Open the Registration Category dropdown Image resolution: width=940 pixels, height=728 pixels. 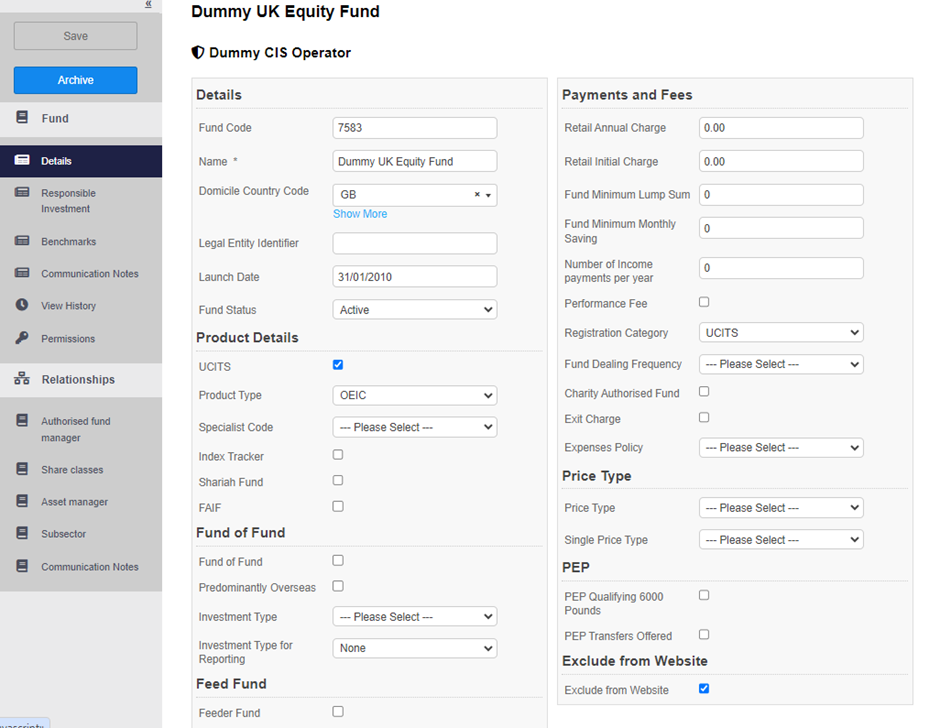click(x=780, y=333)
